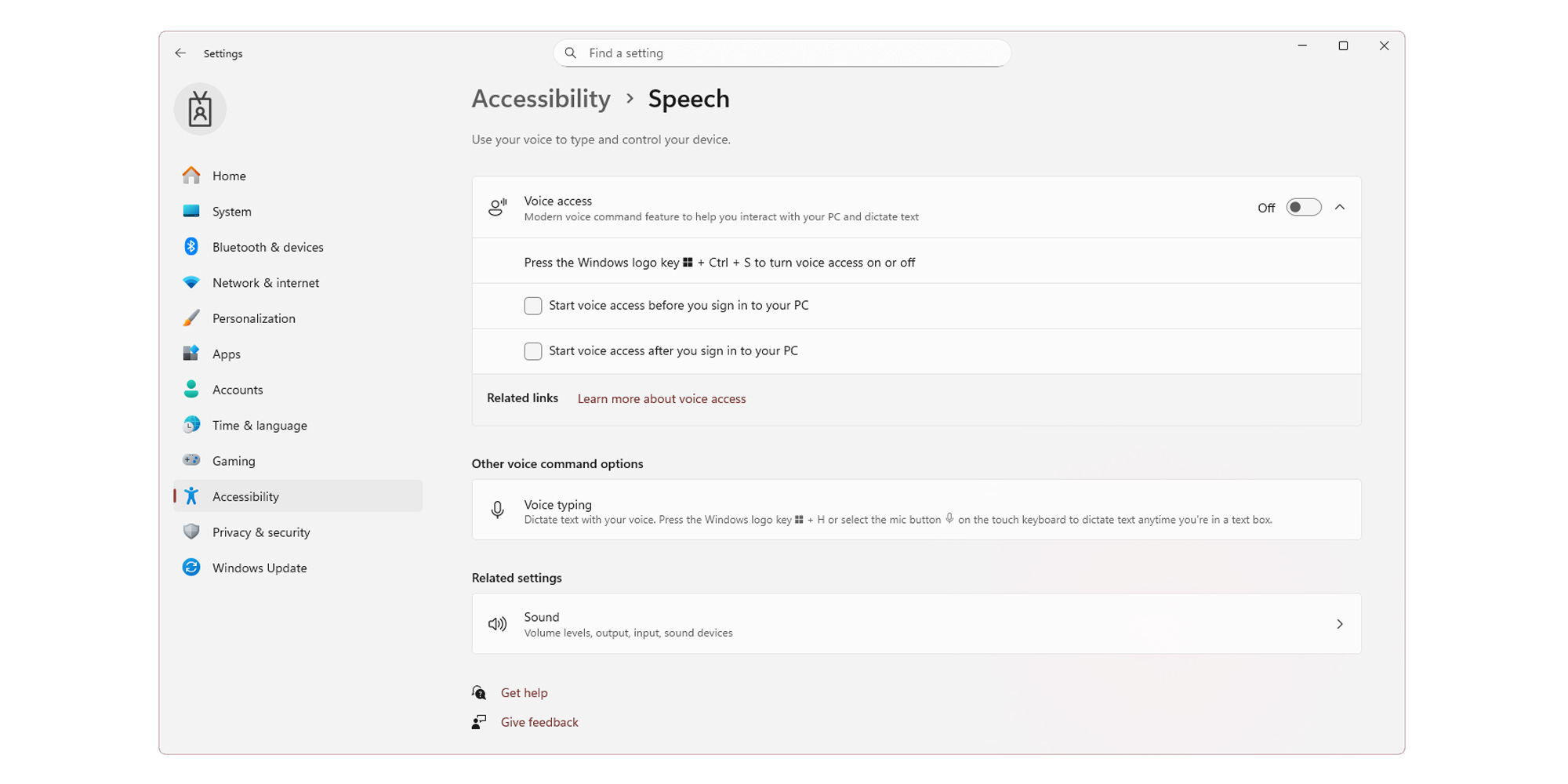Click the back arrow in Settings

click(x=180, y=53)
